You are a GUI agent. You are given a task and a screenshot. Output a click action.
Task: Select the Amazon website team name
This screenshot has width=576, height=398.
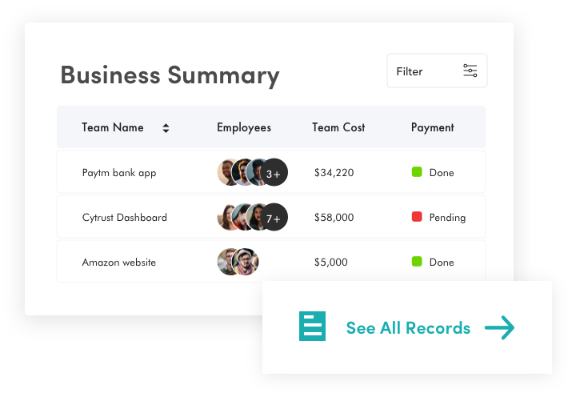coord(119,262)
